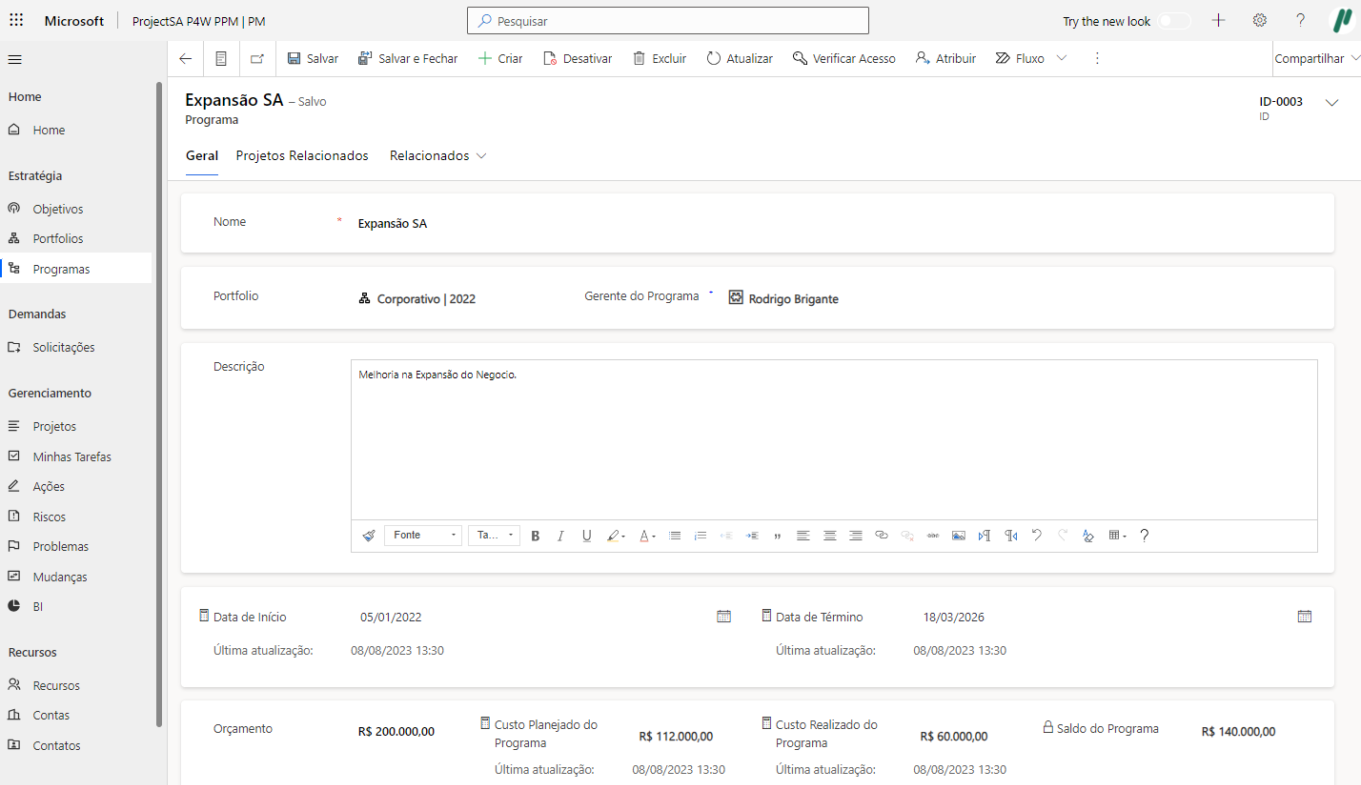The width and height of the screenshot is (1361, 785).
Task: Toggle the Try the new look switch
Action: tap(1175, 21)
